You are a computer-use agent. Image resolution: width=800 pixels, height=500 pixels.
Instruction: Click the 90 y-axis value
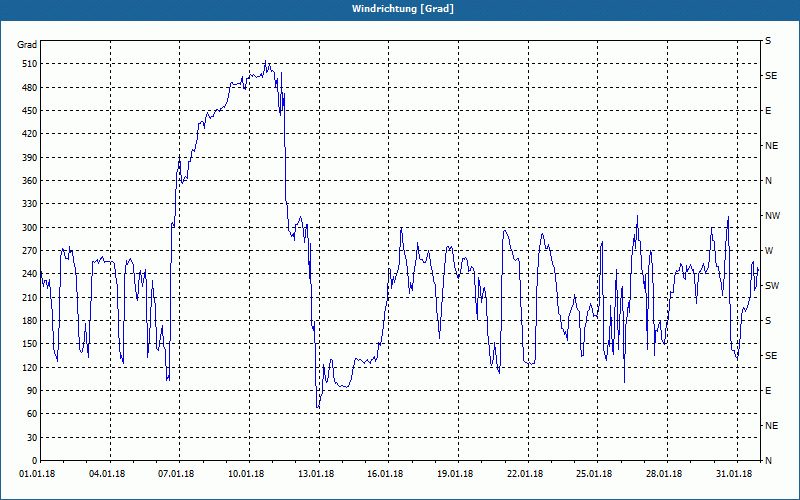tap(32, 391)
